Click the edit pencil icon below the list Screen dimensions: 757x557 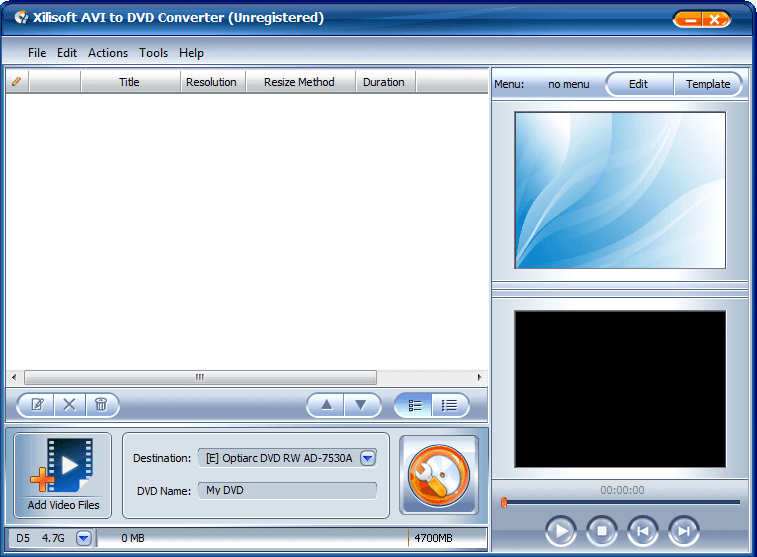coord(37,404)
